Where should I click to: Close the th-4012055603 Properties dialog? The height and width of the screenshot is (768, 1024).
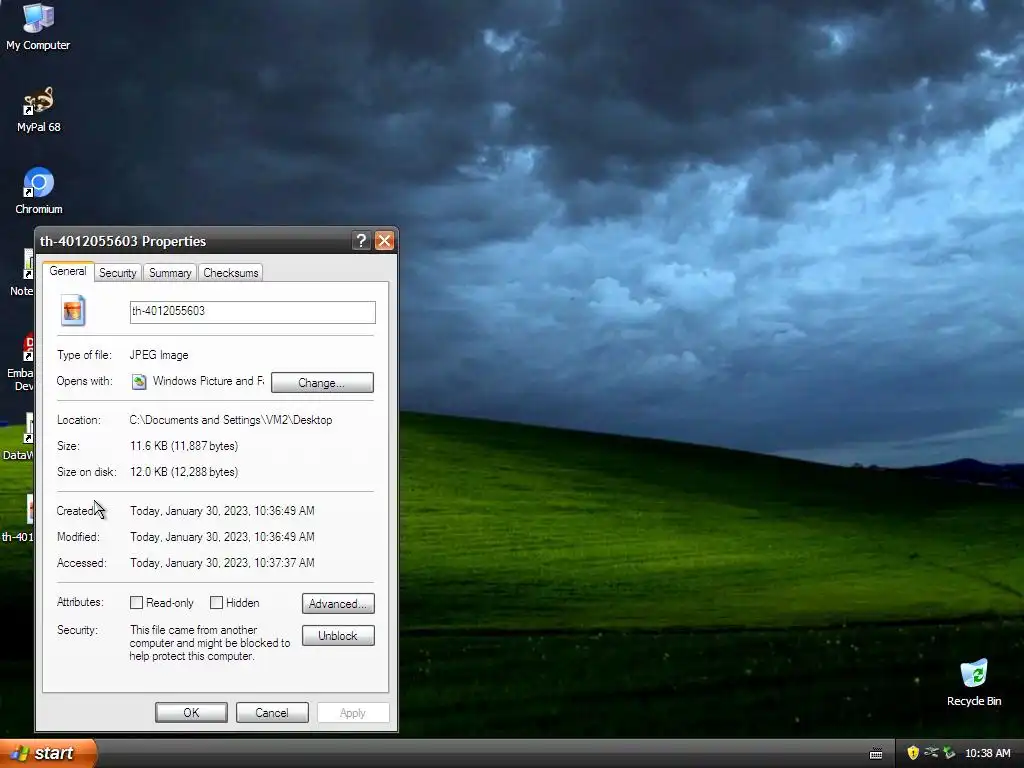coord(385,241)
